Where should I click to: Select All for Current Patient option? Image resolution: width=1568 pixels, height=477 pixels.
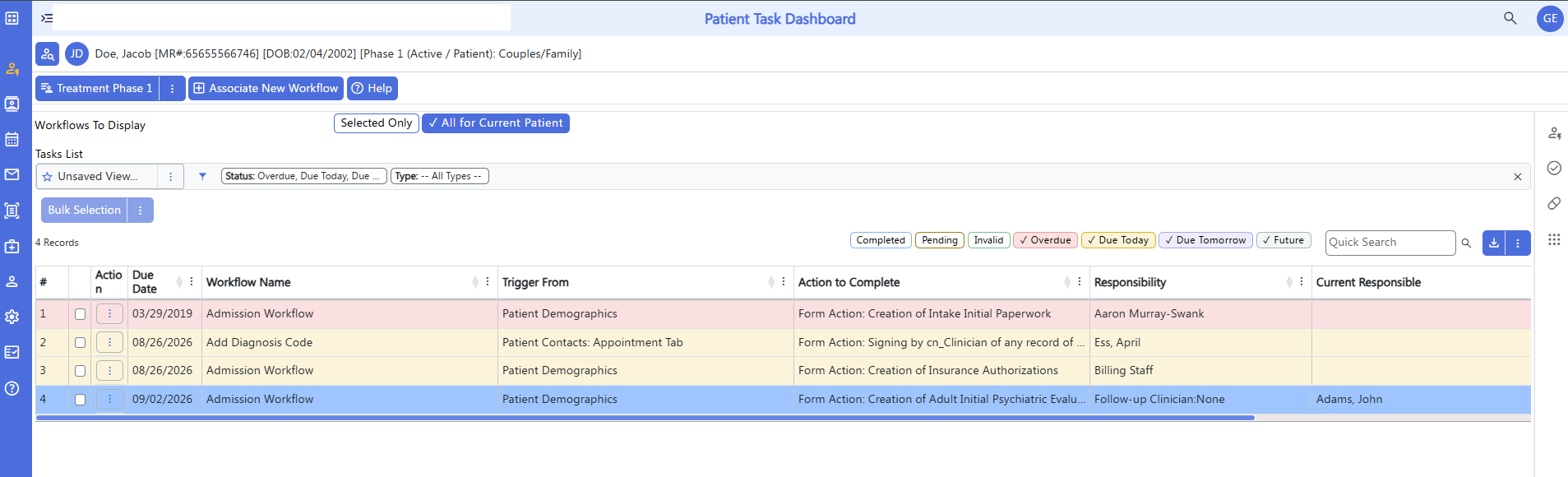(x=496, y=123)
